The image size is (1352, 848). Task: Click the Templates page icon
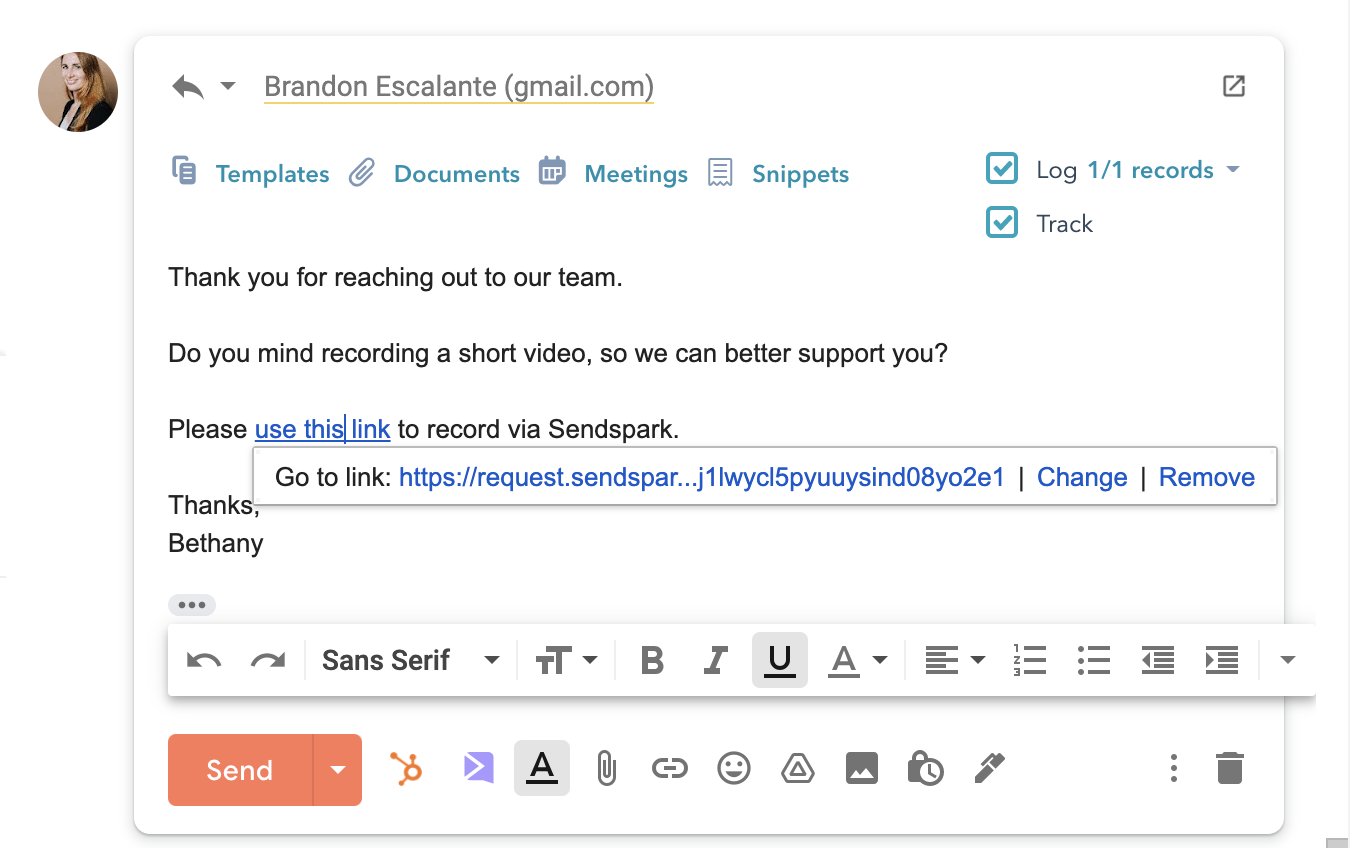pos(184,171)
